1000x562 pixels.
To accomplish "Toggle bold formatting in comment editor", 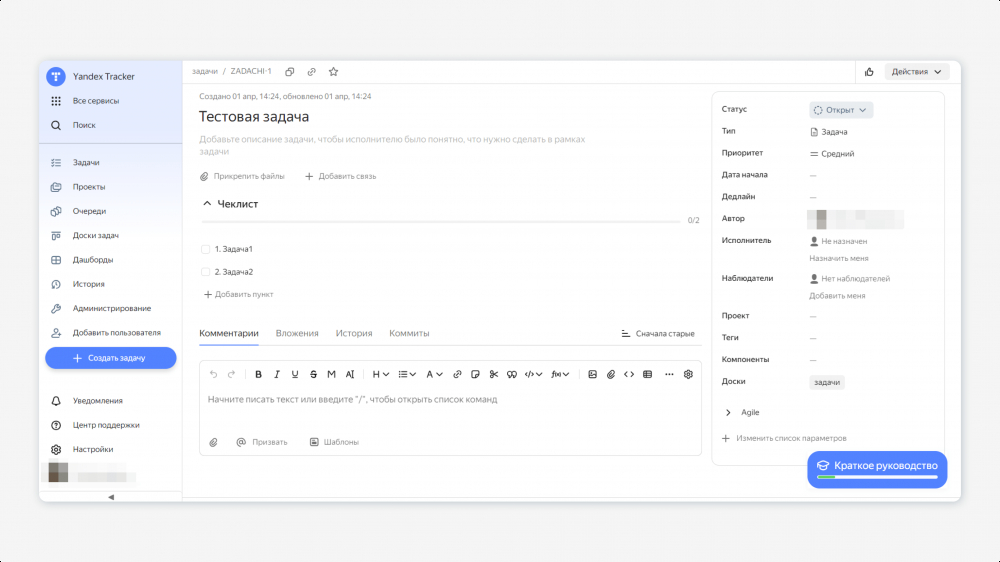I will tap(258, 374).
